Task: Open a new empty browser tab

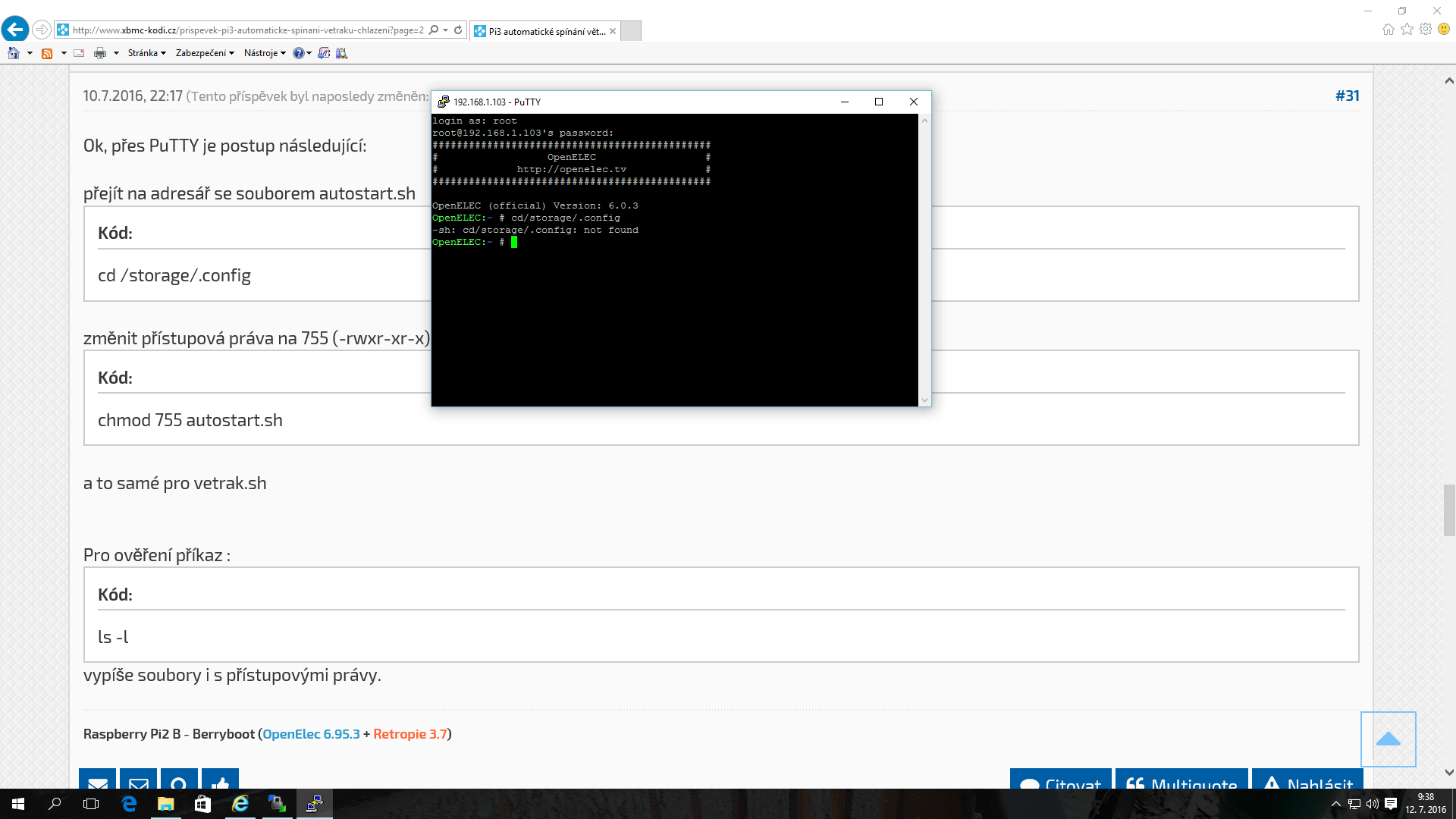Action: coord(631,31)
